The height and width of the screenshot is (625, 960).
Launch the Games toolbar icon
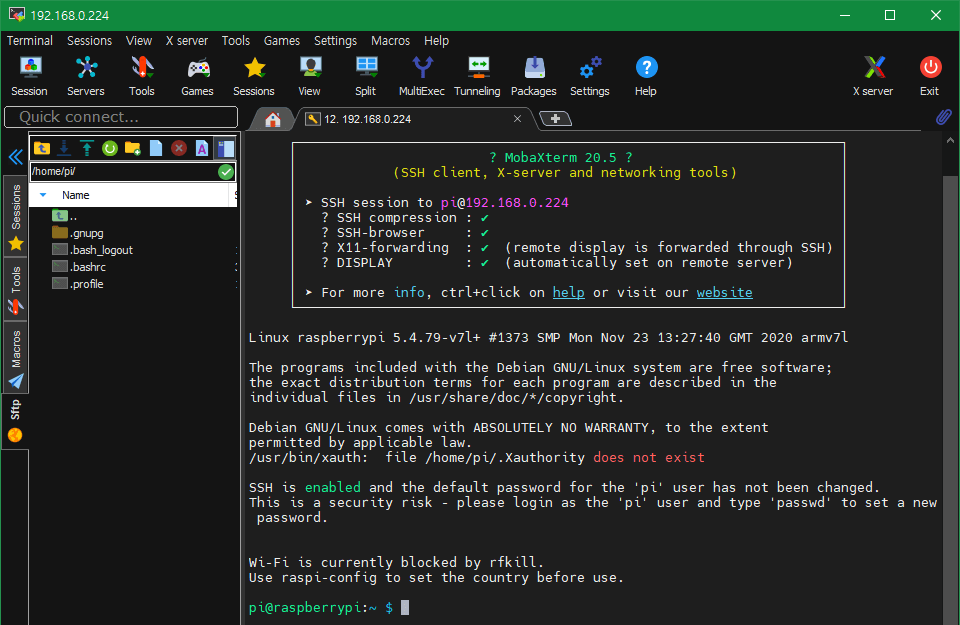pyautogui.click(x=197, y=76)
